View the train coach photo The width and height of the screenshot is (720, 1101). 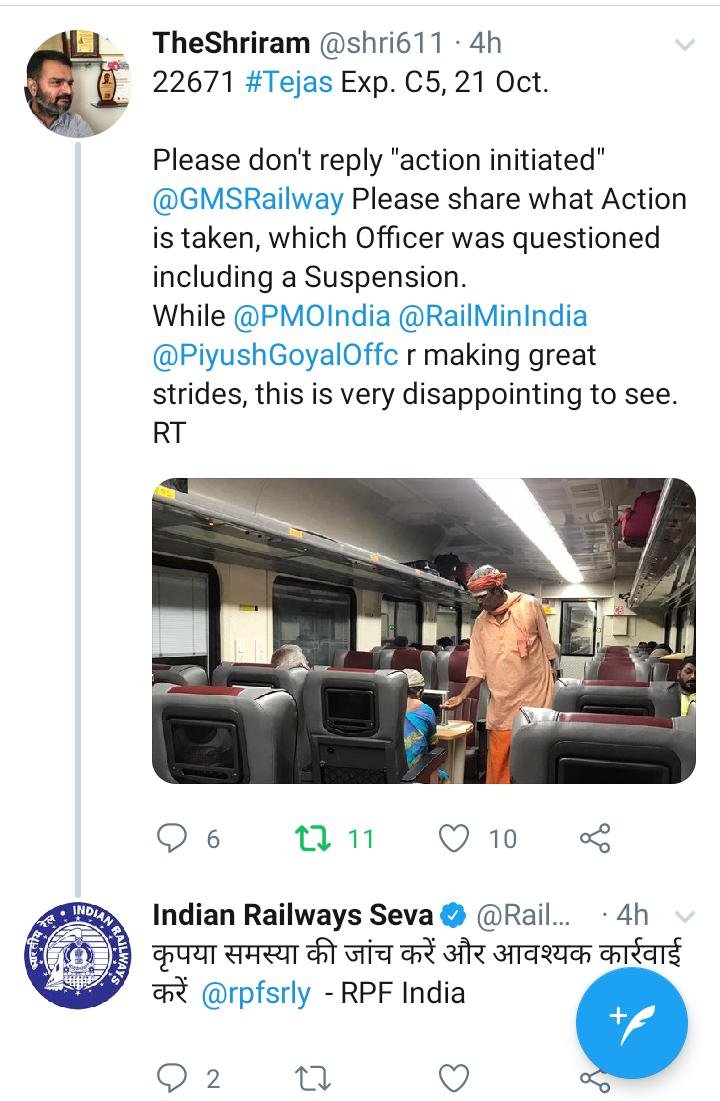point(423,630)
